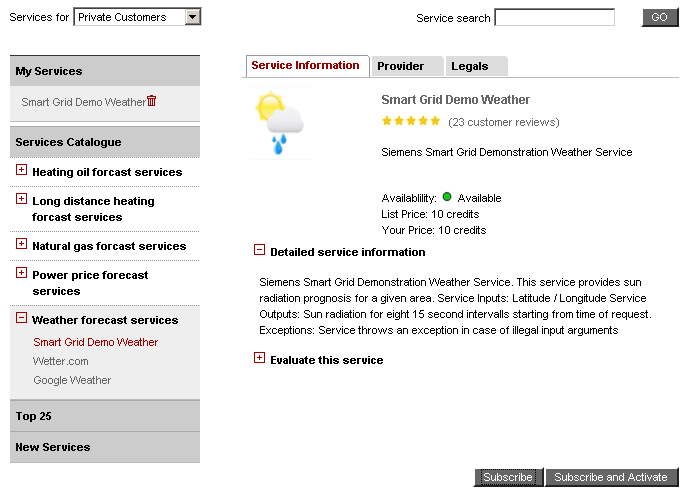The image size is (683, 492).
Task: Open the 23 customer reviews link
Action: pos(504,122)
